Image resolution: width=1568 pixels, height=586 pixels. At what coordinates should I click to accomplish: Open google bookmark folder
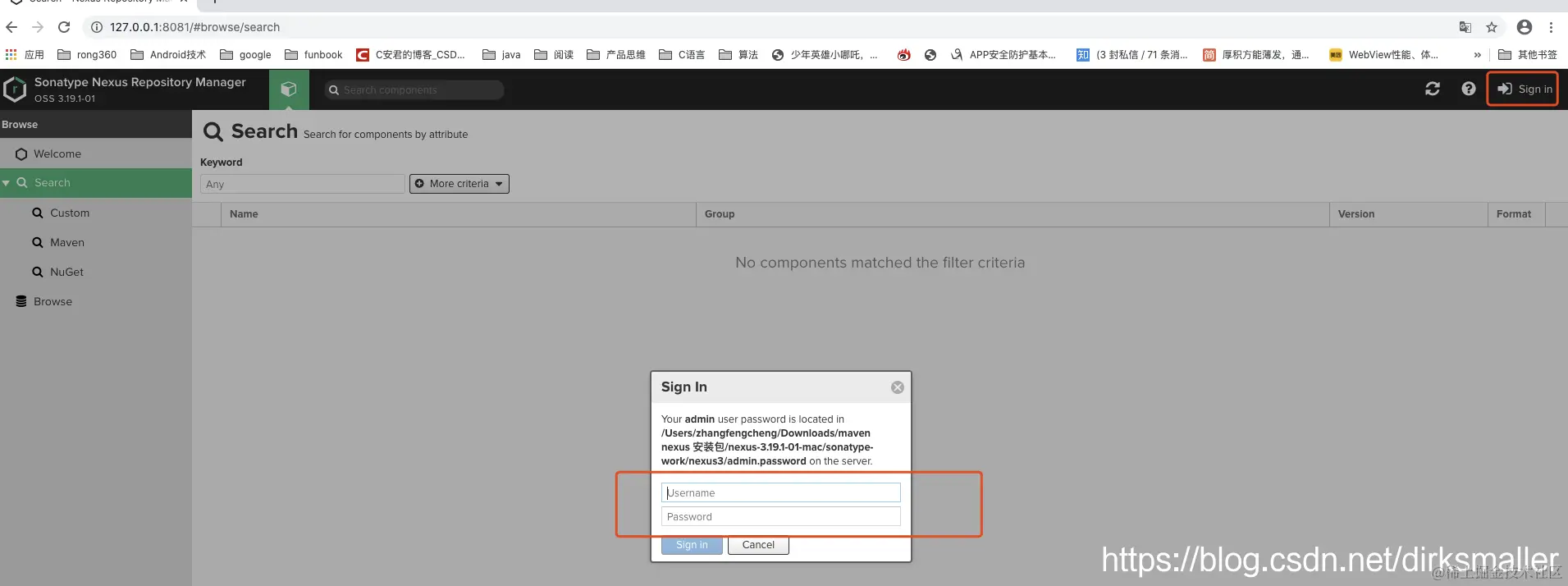(x=245, y=55)
